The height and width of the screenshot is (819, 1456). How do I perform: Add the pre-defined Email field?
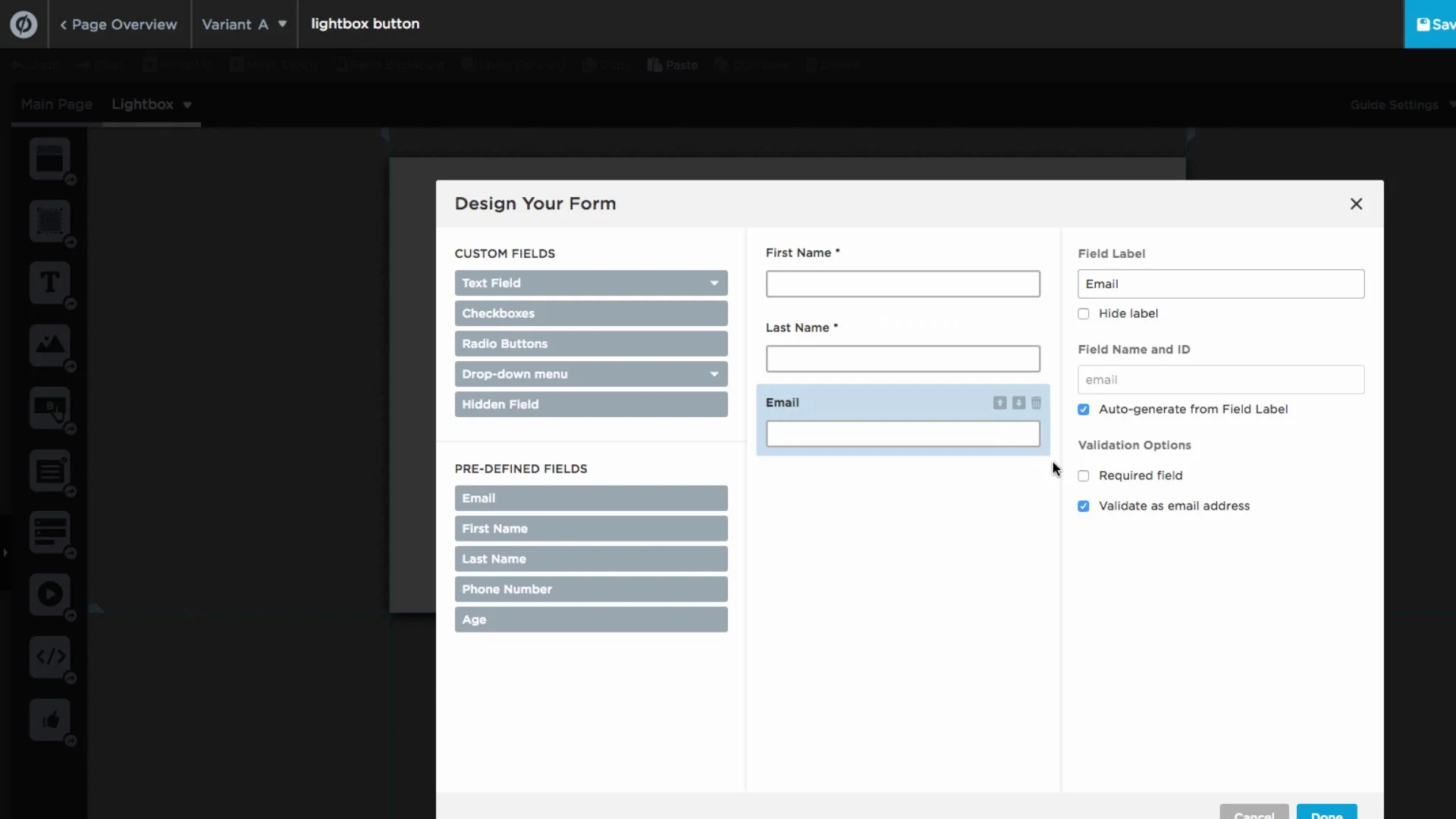pyautogui.click(x=591, y=498)
